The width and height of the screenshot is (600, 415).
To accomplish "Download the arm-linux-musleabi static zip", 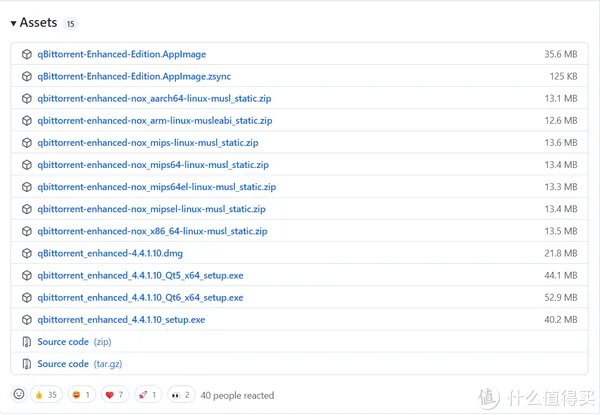I will pyautogui.click(x=154, y=120).
